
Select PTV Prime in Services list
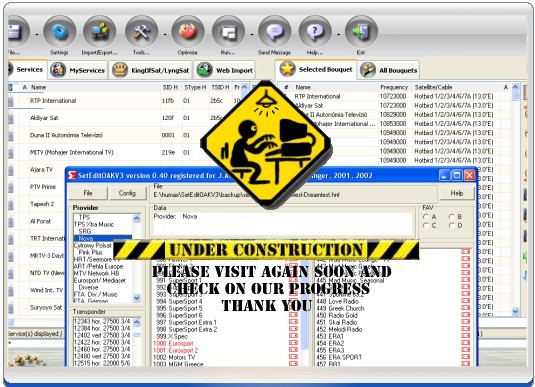(43, 187)
